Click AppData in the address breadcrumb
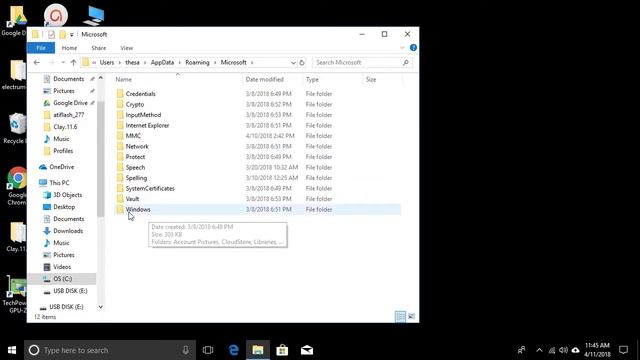640x360 pixels. tap(162, 62)
